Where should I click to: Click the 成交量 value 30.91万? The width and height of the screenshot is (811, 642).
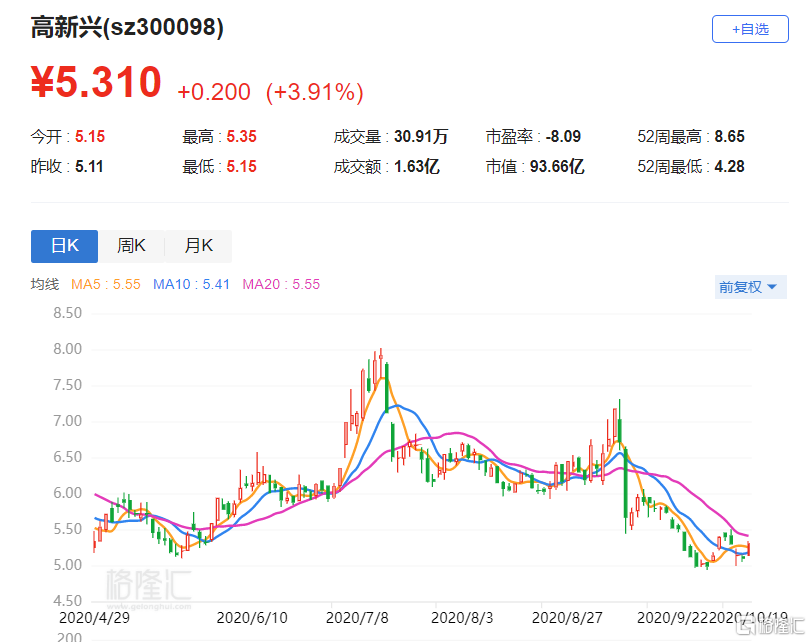[421, 137]
